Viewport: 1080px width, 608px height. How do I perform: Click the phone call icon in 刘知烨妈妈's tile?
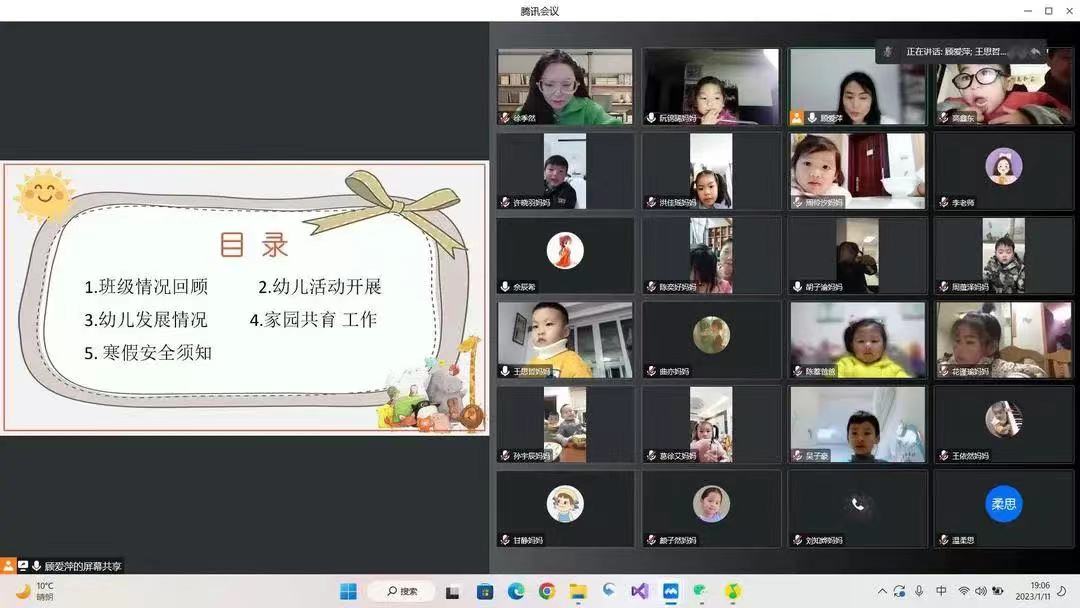[857, 504]
